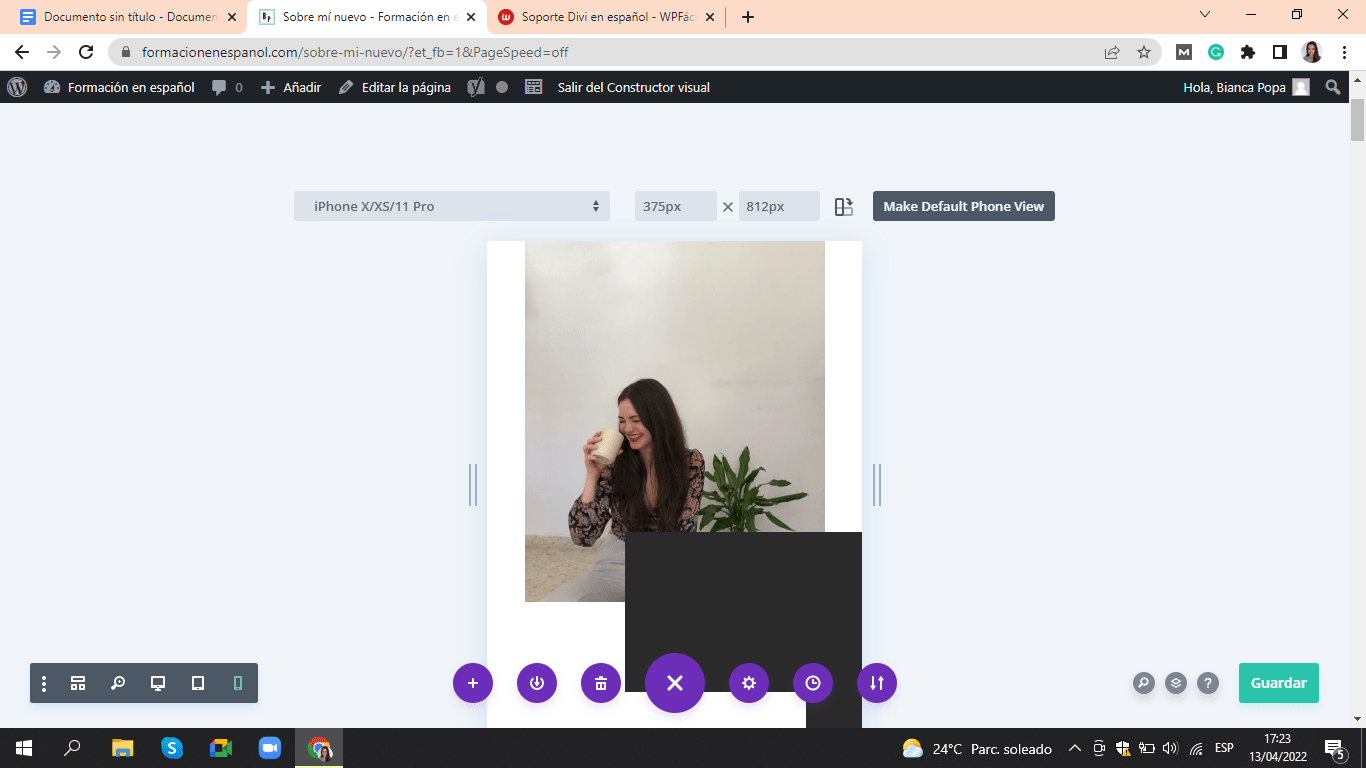Rotate device orientation icon
The image size is (1366, 768).
pos(844,206)
